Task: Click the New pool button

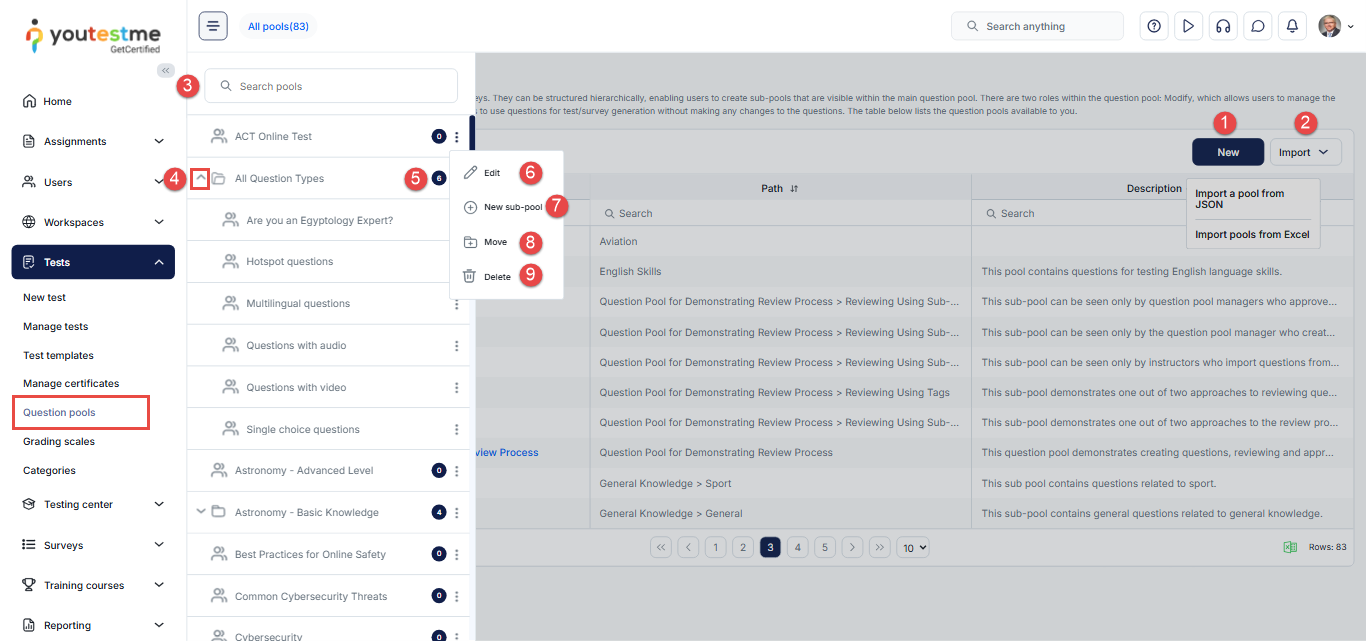Action: [1227, 152]
